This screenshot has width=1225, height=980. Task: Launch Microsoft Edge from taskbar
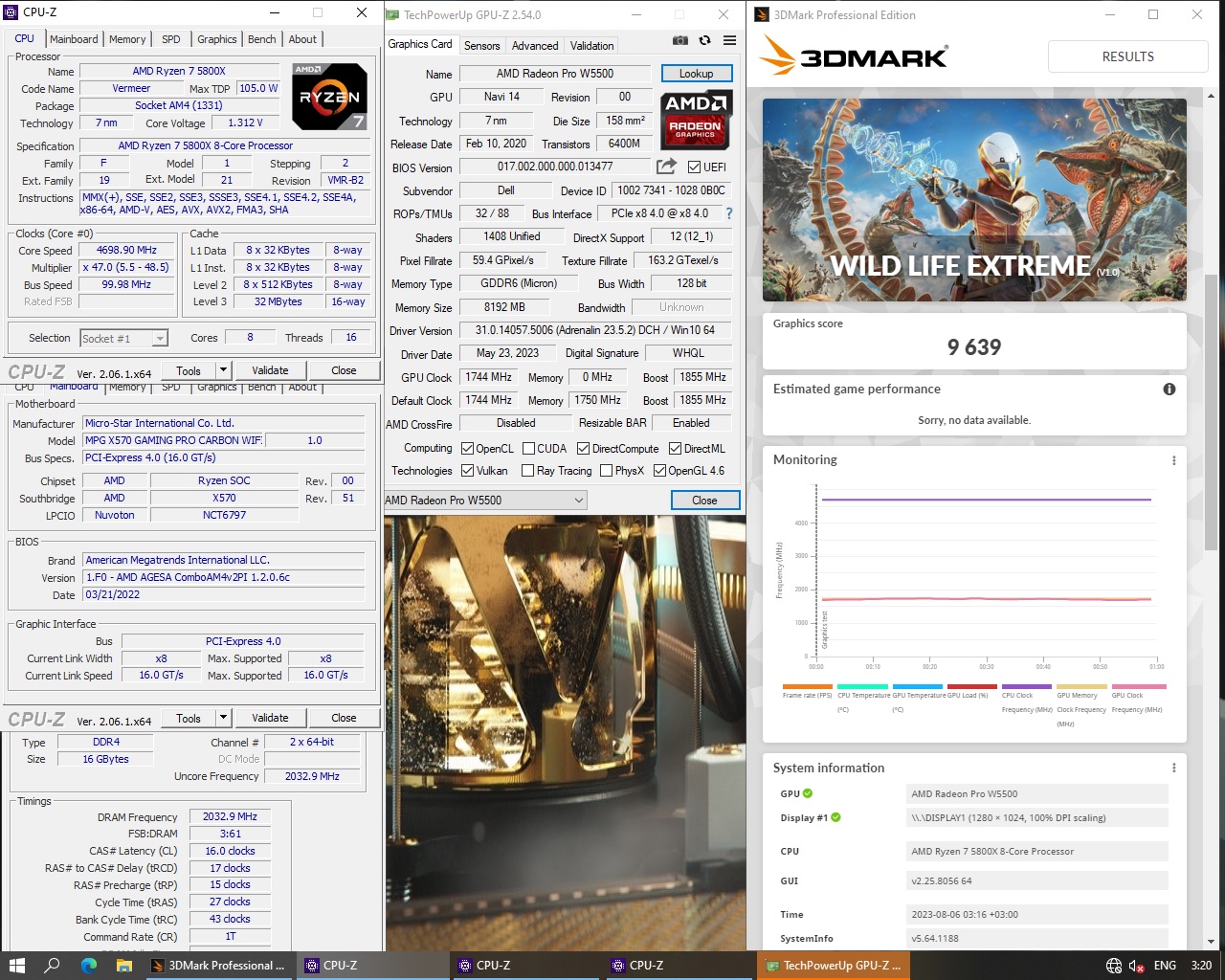[89, 965]
